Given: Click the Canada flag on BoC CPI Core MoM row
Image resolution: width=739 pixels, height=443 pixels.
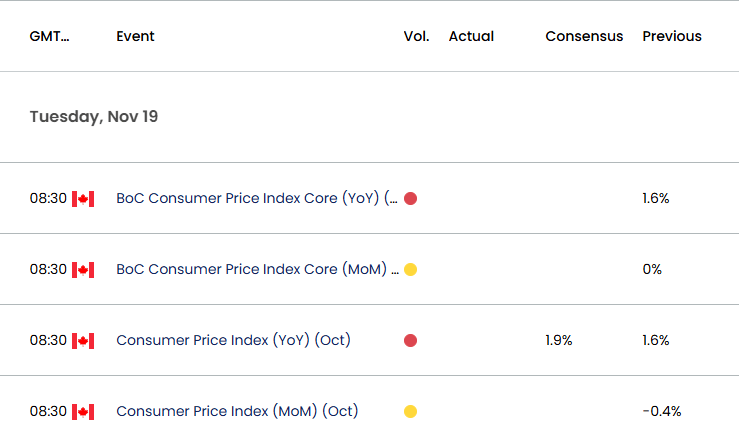Looking at the screenshot, I should tap(83, 270).
